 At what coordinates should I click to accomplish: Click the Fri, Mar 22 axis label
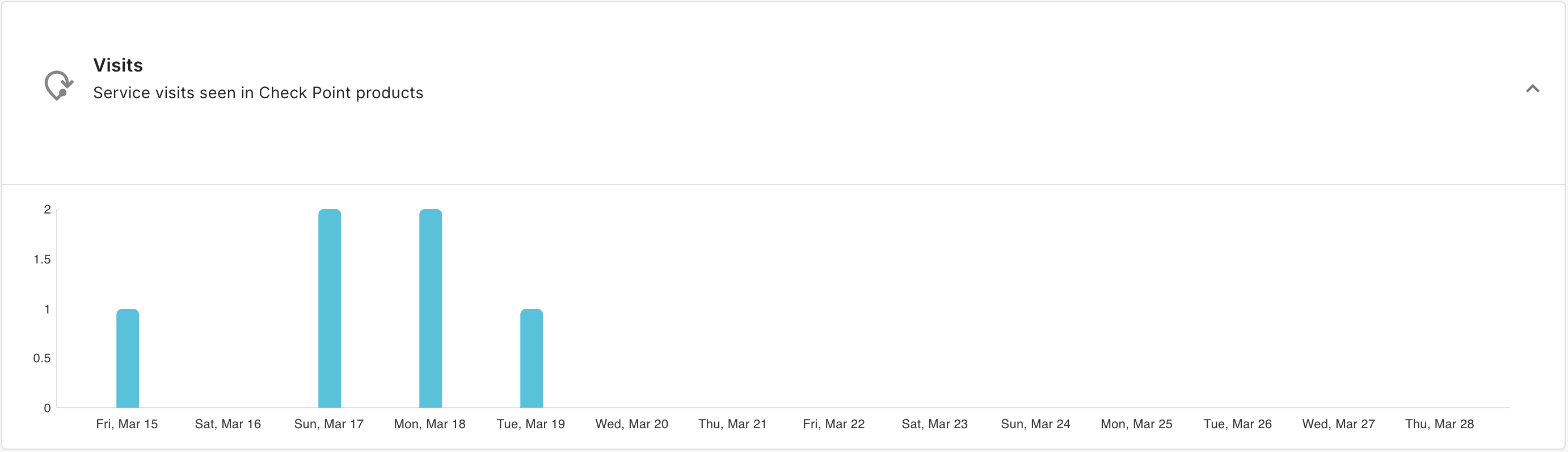pos(833,424)
